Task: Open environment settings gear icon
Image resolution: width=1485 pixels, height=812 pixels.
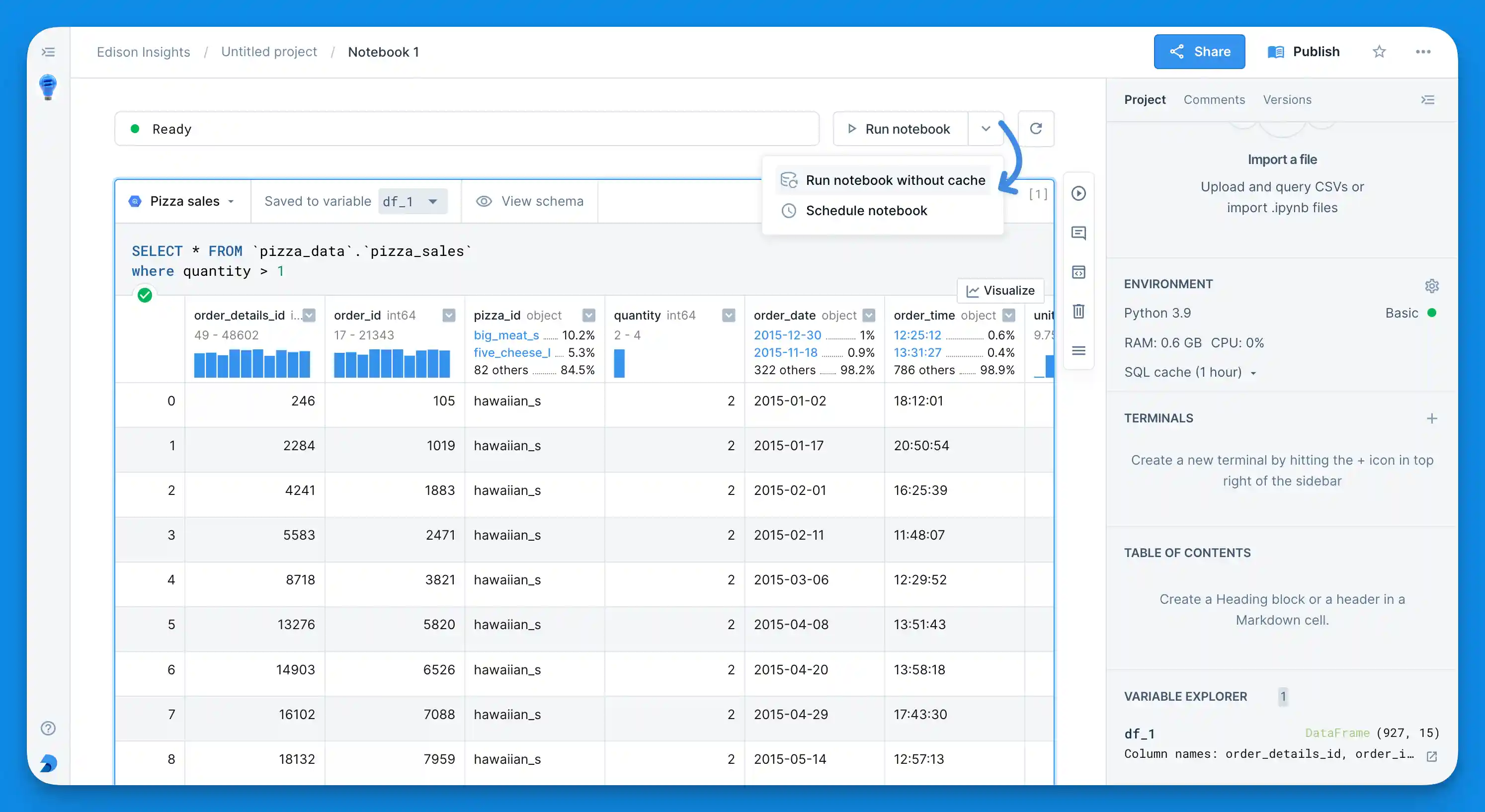Action: (1431, 285)
